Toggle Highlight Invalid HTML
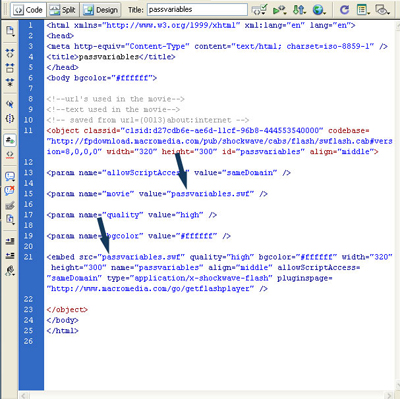 [10, 154]
